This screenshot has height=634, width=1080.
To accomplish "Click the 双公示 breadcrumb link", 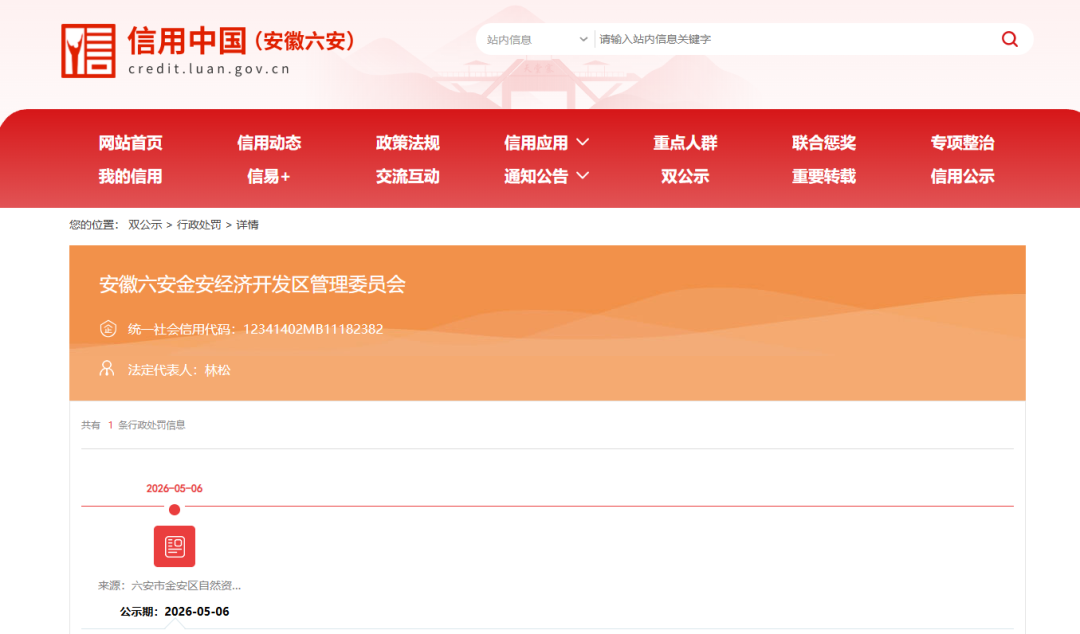I will [145, 225].
